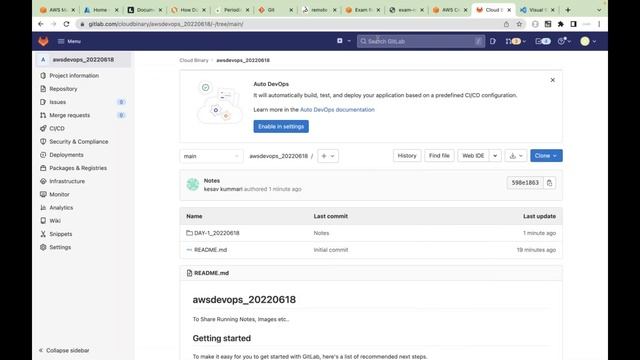Click the Security & Compliance shield icon
The width and height of the screenshot is (640, 360).
[43, 142]
